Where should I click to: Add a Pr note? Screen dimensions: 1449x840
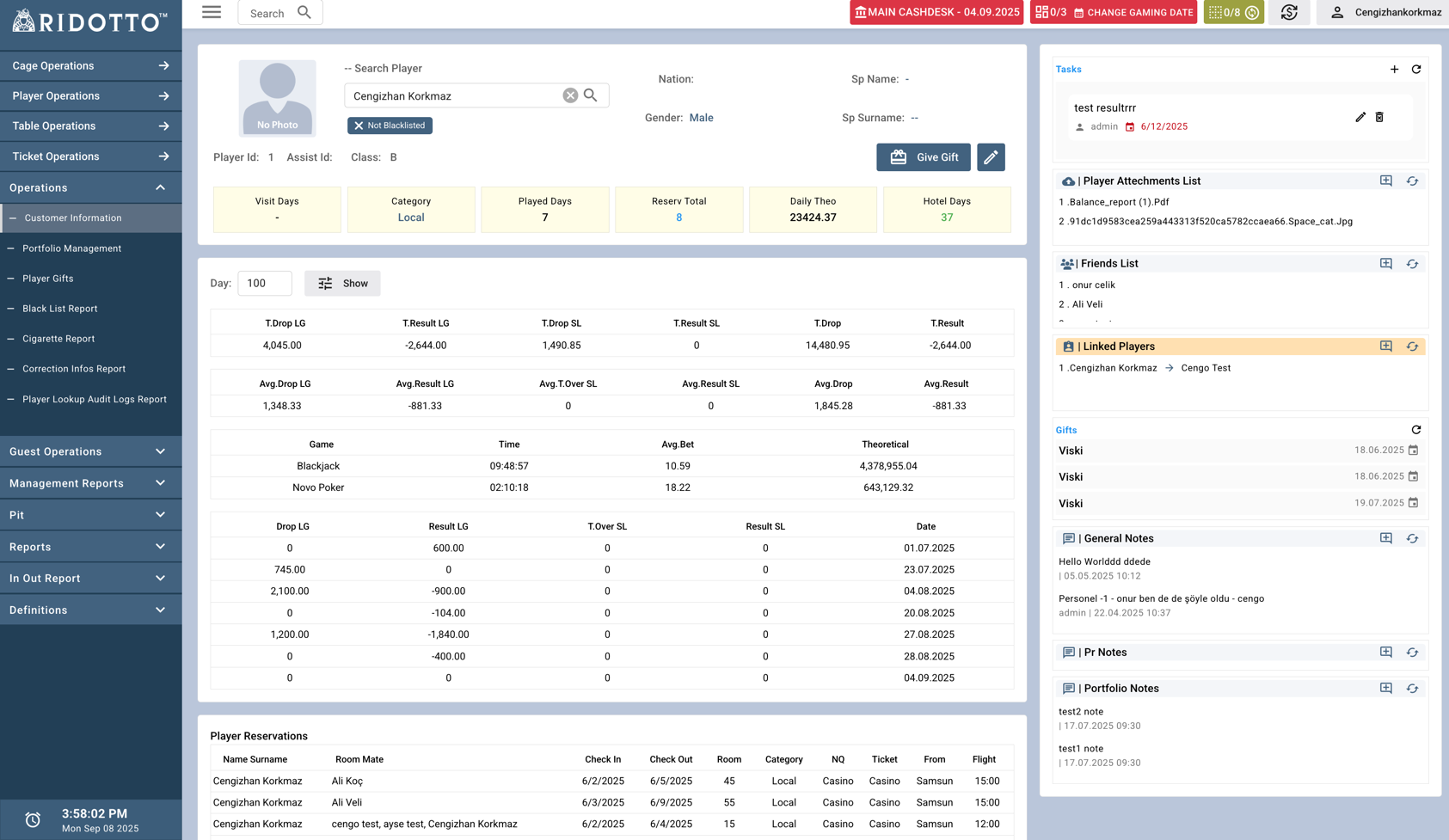[x=1386, y=652]
